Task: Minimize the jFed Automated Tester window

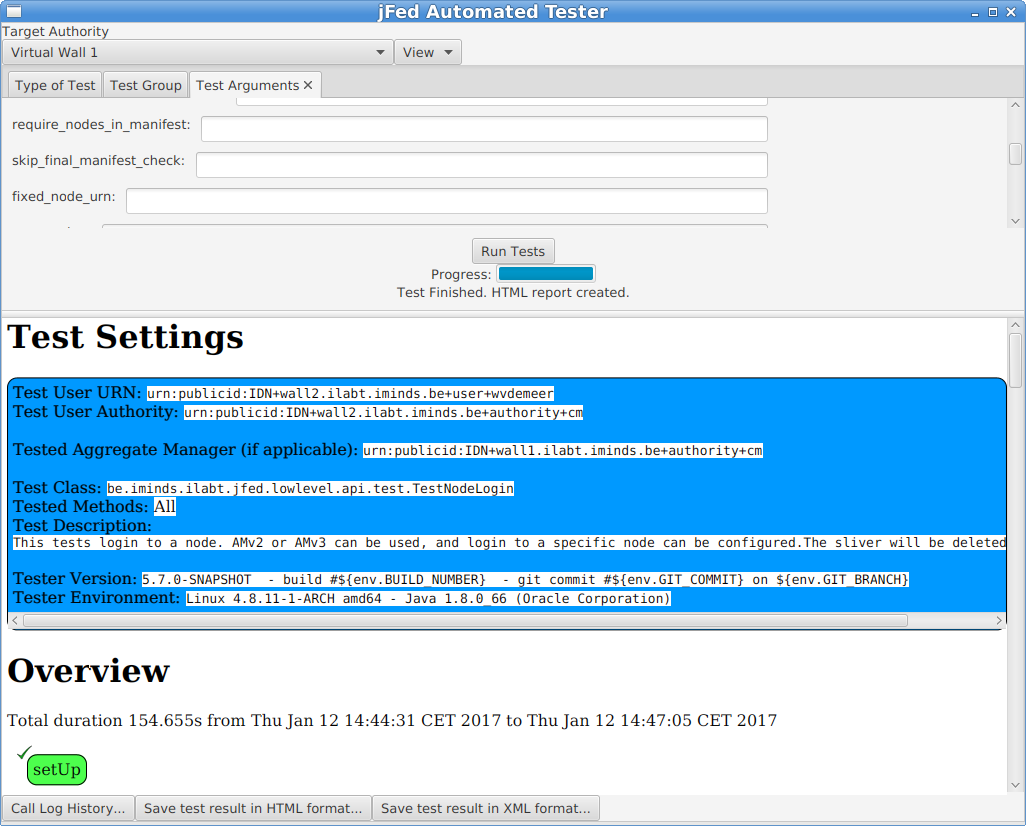Action: 975,12
